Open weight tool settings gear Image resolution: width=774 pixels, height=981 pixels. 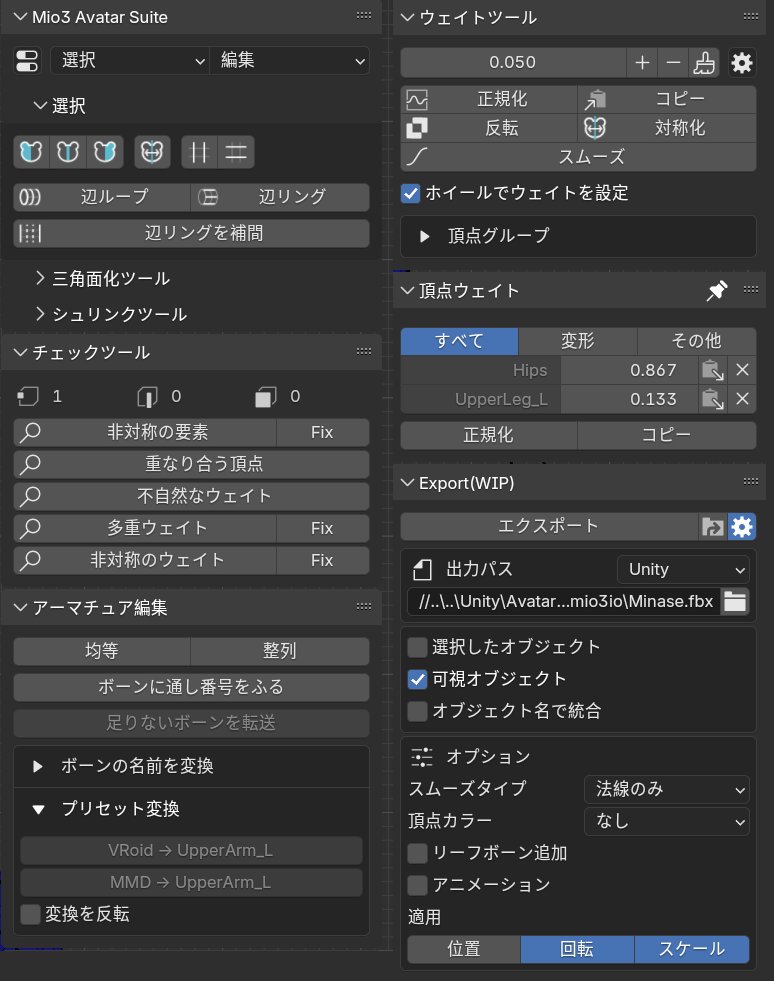point(741,63)
